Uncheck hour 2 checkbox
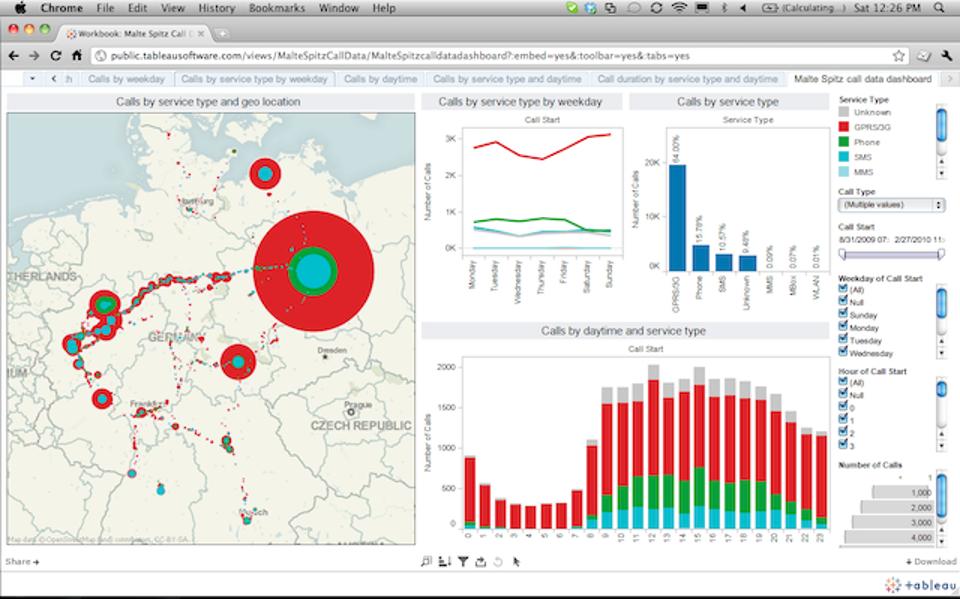960x599 pixels. [x=843, y=432]
